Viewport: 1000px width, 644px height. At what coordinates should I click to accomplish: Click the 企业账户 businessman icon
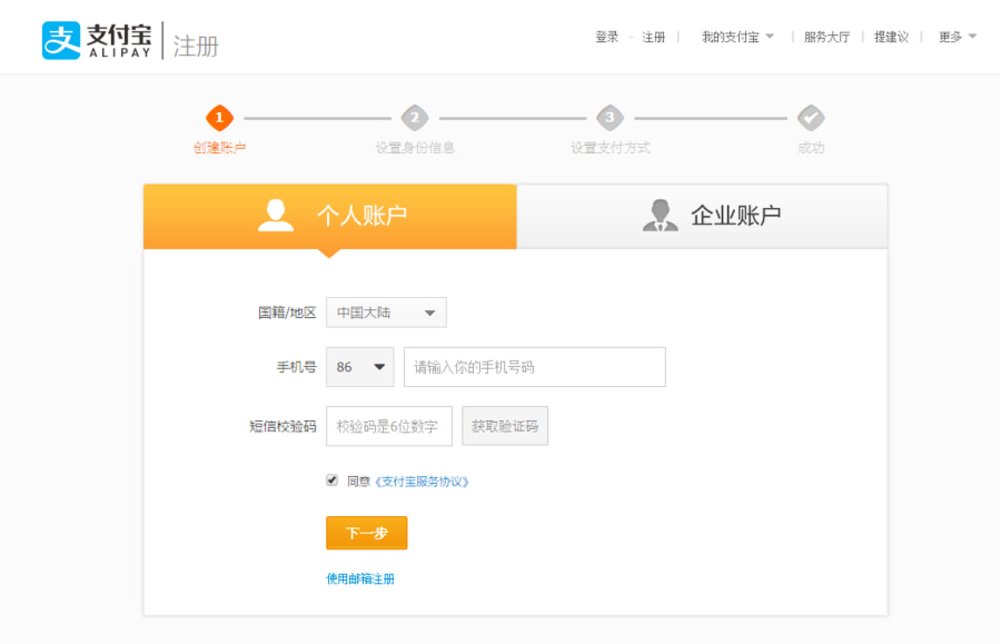tap(660, 216)
